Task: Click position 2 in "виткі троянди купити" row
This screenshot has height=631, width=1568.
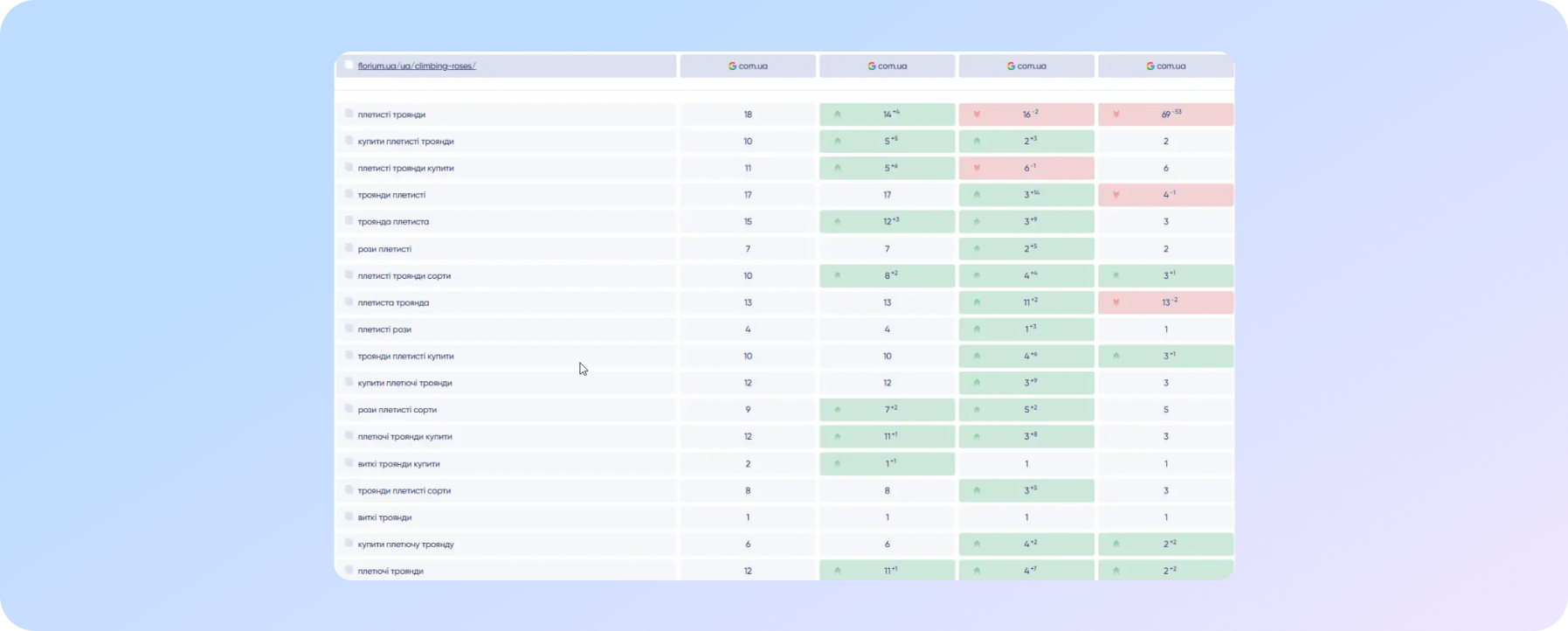Action: [748, 464]
